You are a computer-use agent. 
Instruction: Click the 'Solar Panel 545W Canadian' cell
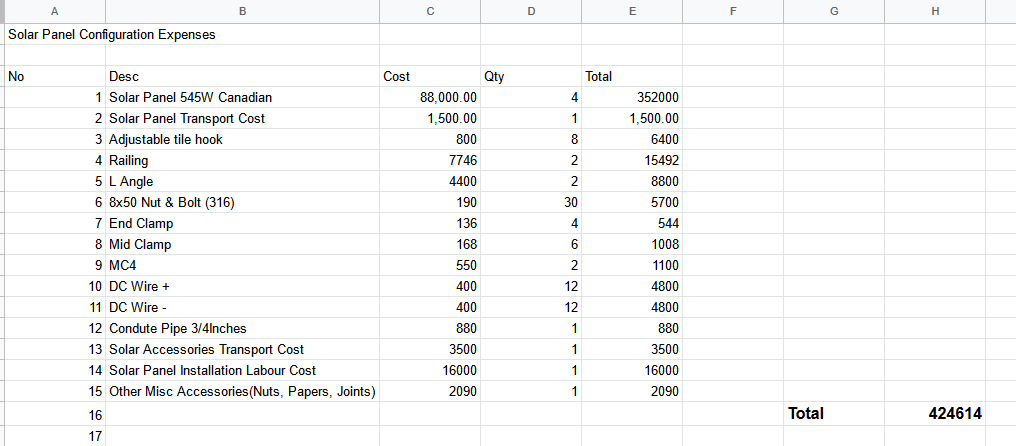pyautogui.click(x=242, y=97)
